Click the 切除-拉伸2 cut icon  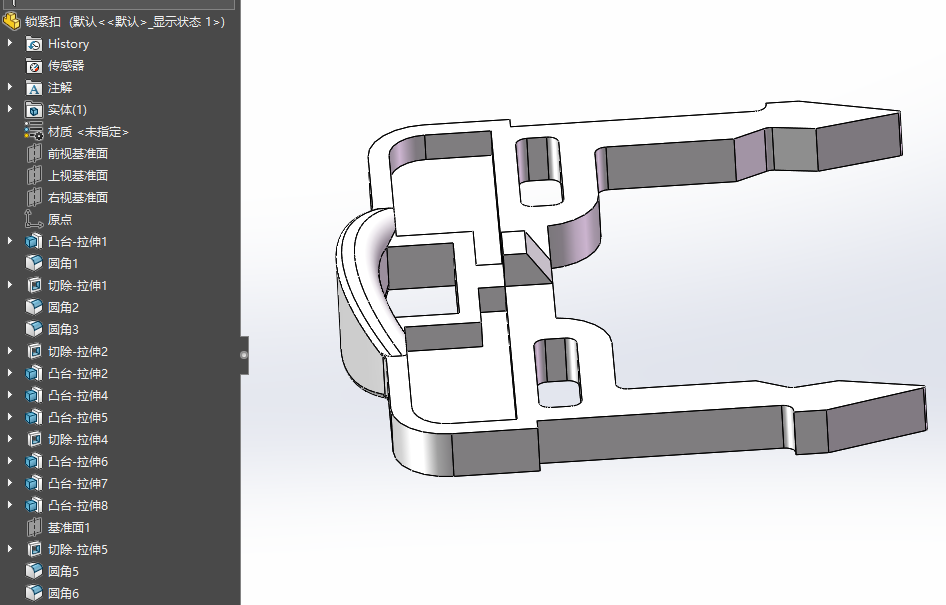click(34, 352)
